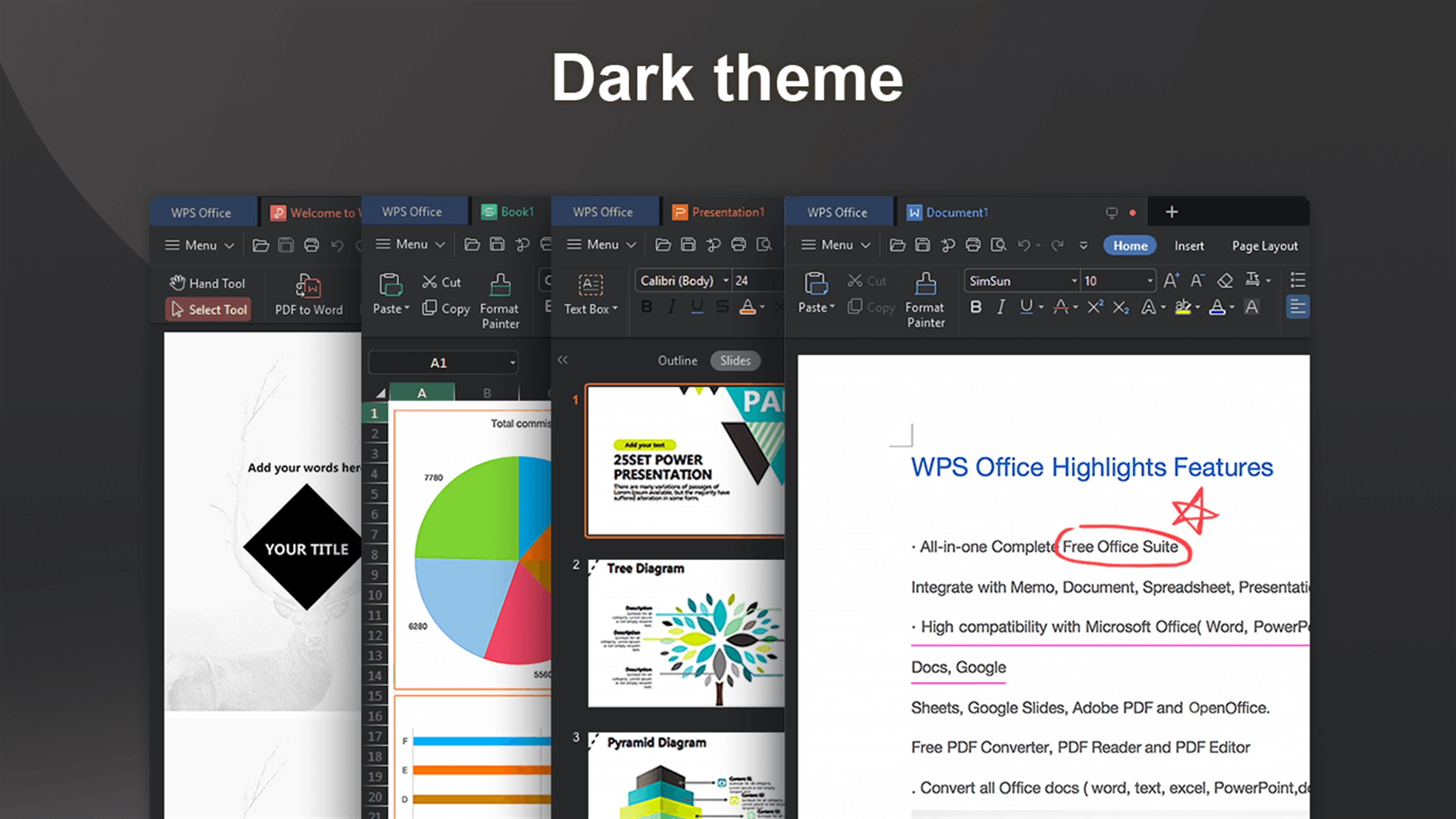1456x819 pixels.
Task: Switch to the Insert ribbon tab
Action: [1189, 246]
